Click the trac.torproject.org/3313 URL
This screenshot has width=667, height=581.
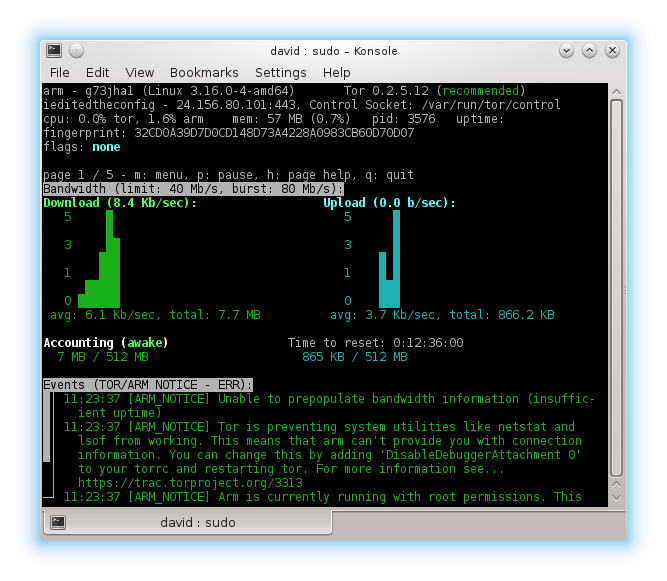[190, 483]
